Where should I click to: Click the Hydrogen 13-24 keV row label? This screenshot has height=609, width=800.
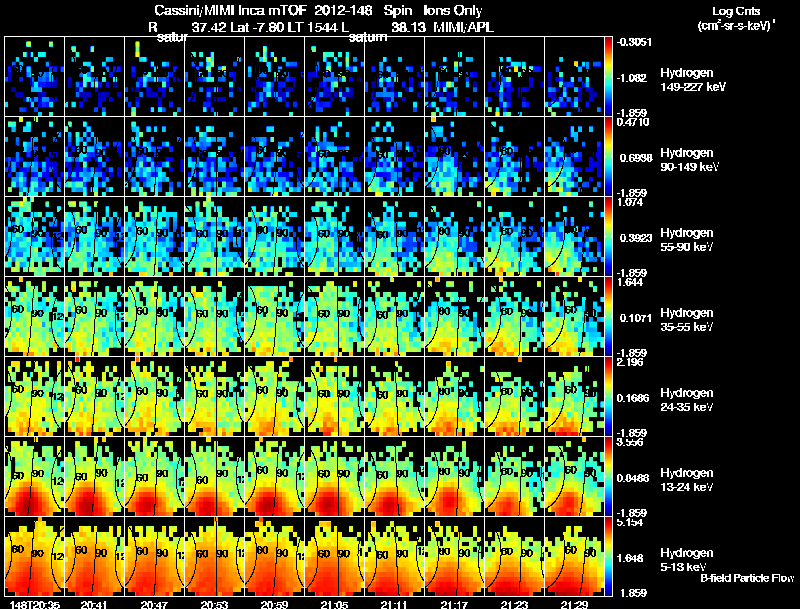coord(686,480)
